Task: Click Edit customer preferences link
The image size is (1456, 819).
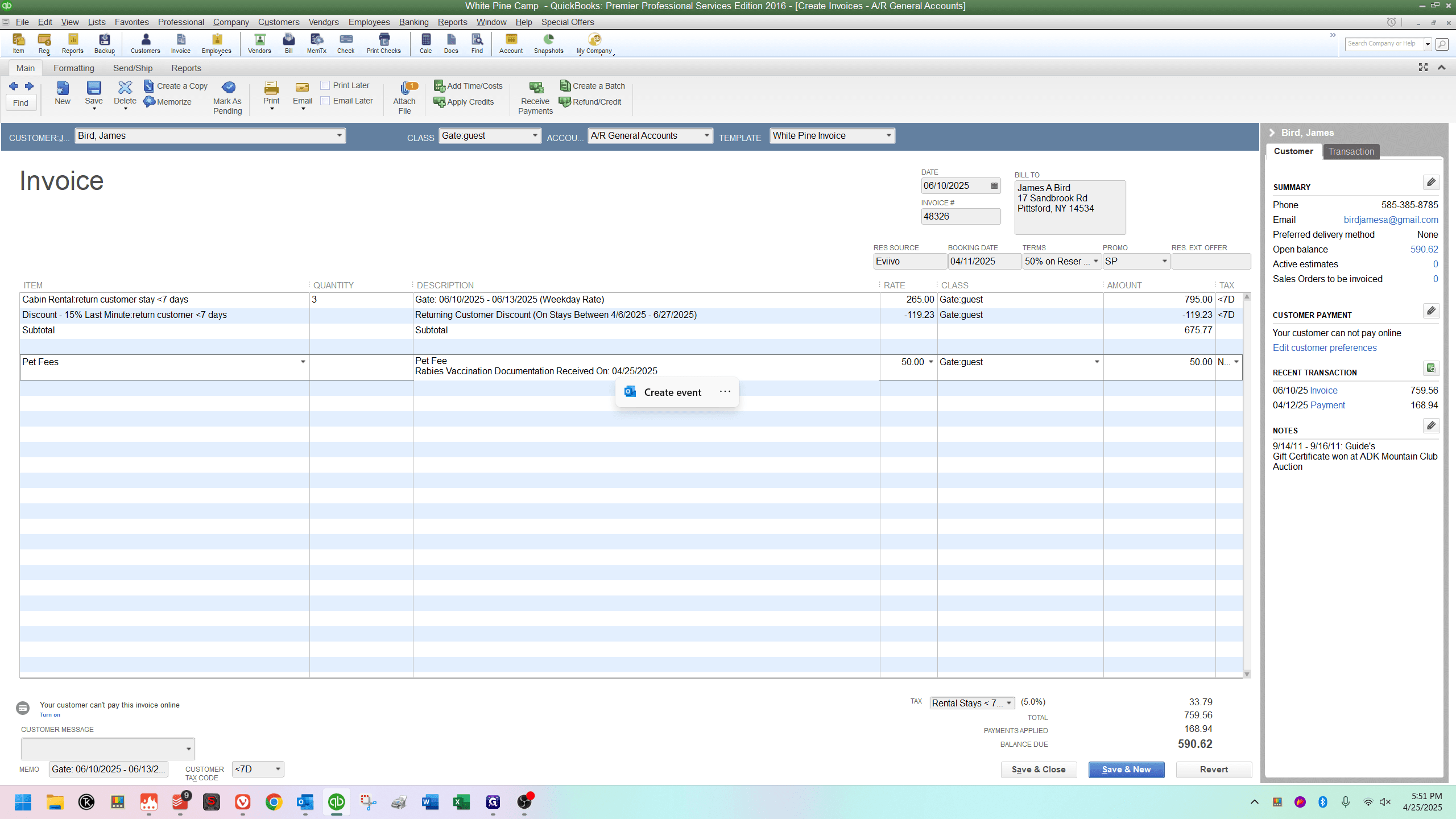Action: point(1325,348)
